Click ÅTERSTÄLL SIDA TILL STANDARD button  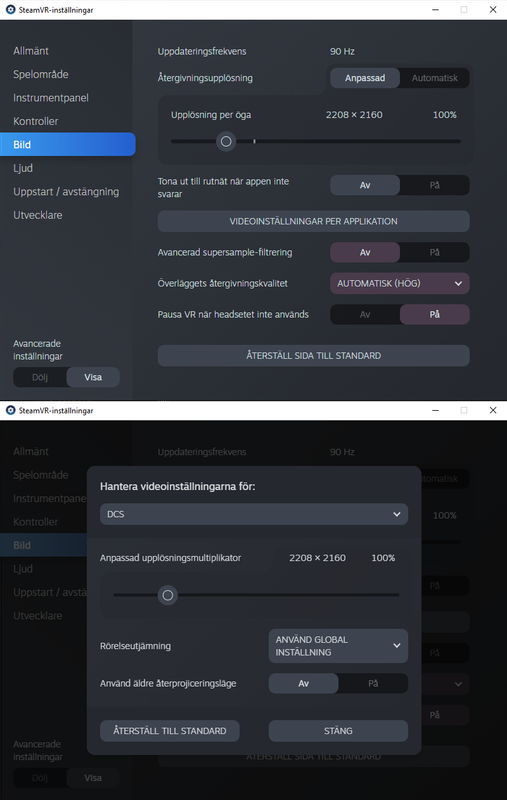(x=313, y=356)
